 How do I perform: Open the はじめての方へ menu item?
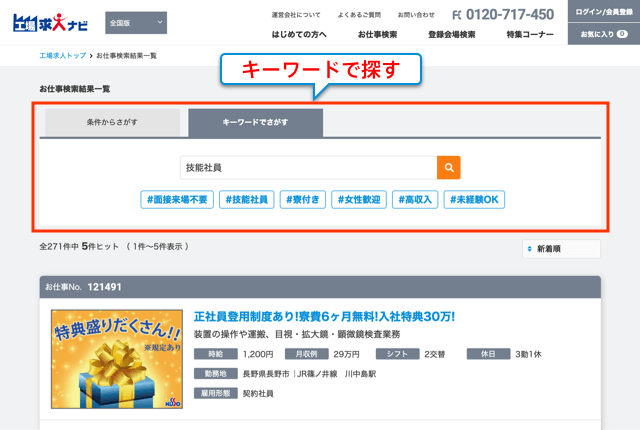click(x=299, y=34)
